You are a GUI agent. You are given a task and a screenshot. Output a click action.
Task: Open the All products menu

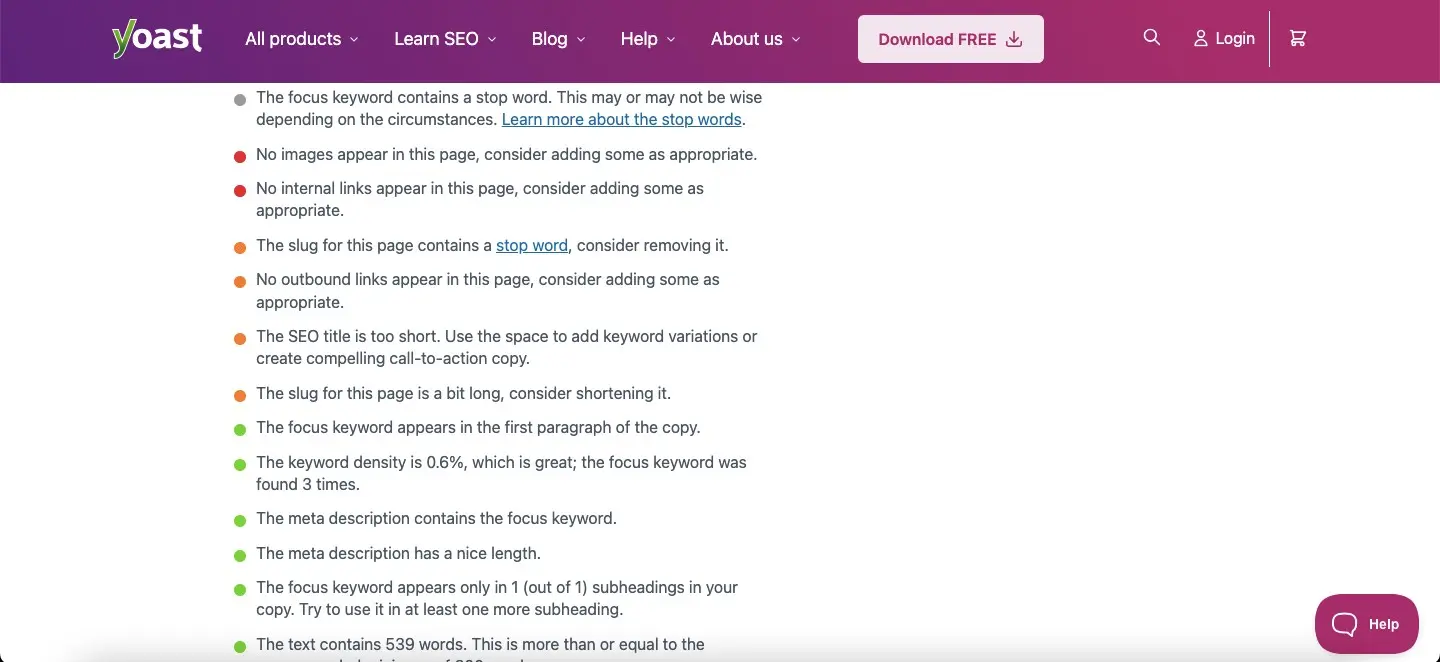point(301,39)
